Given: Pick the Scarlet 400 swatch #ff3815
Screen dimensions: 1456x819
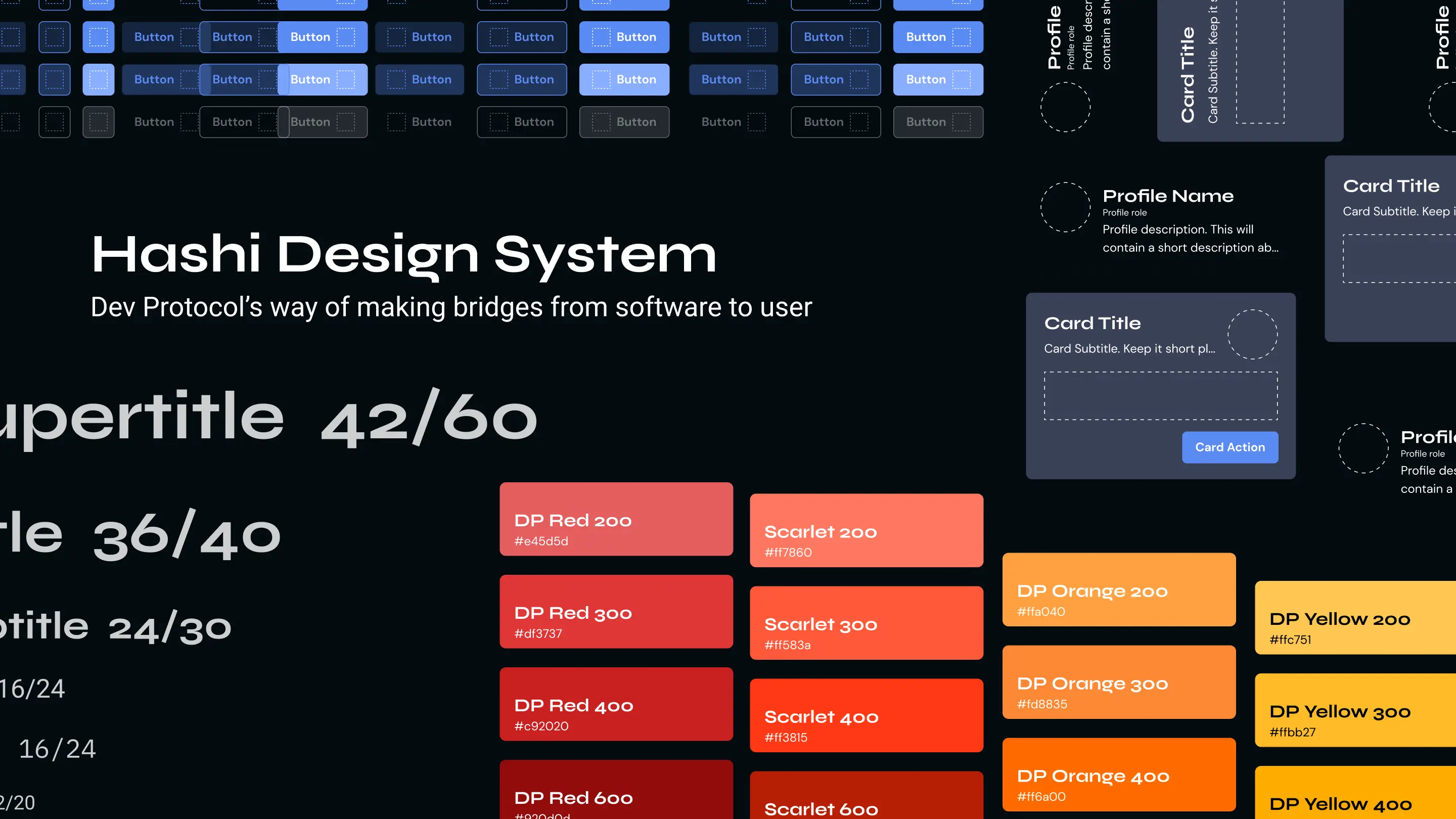Looking at the screenshot, I should 866,715.
